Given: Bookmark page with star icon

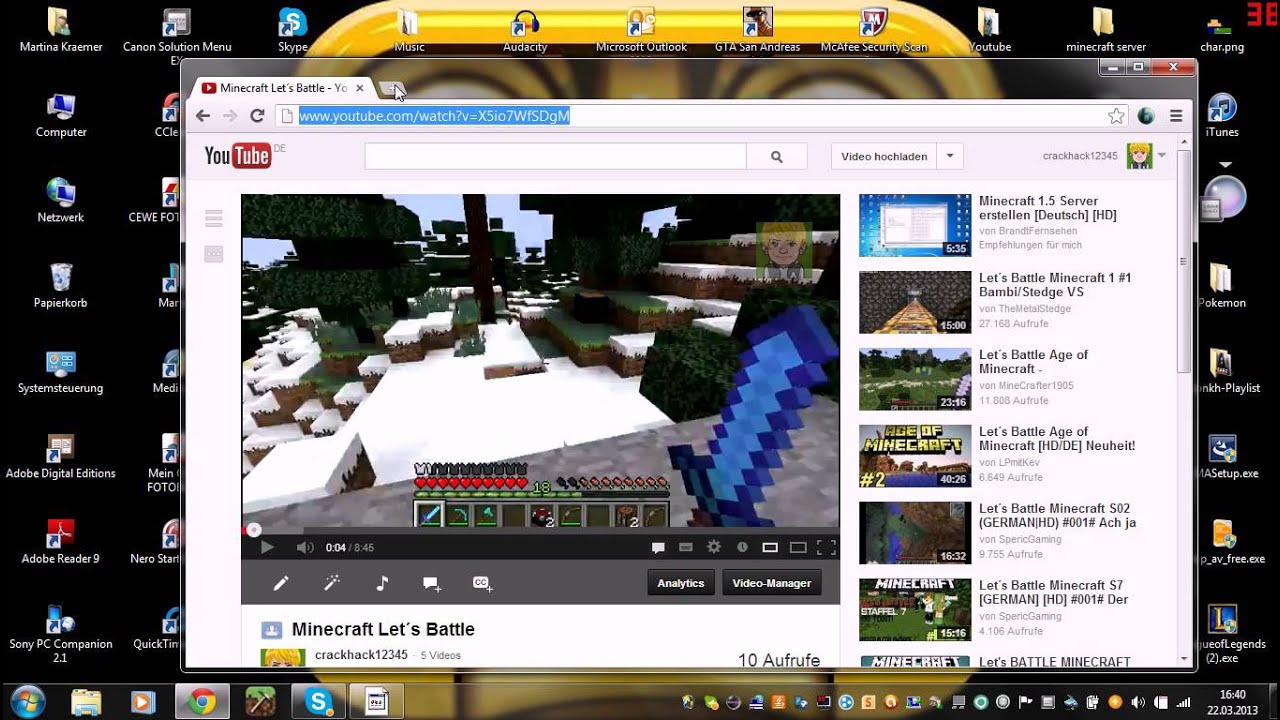Looking at the screenshot, I should (x=1116, y=116).
